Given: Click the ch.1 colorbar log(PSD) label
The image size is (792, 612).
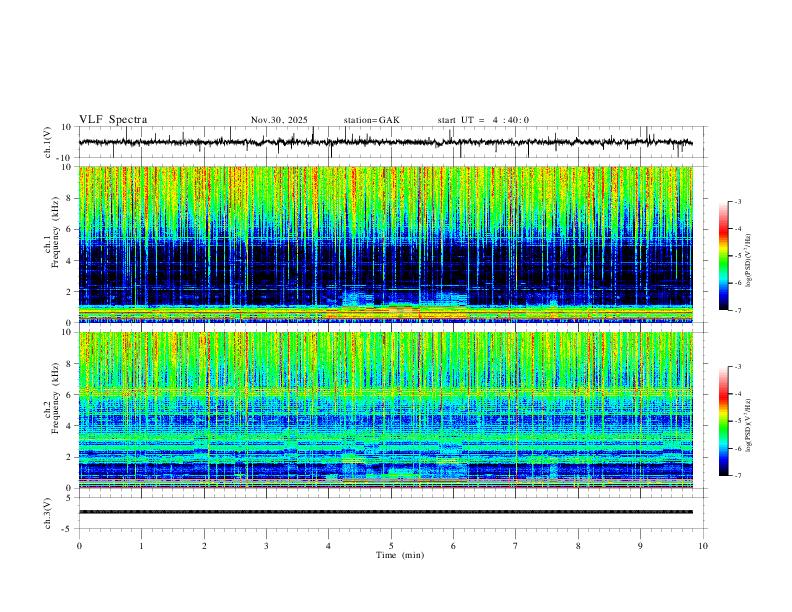Looking at the screenshot, I should pos(748,260).
